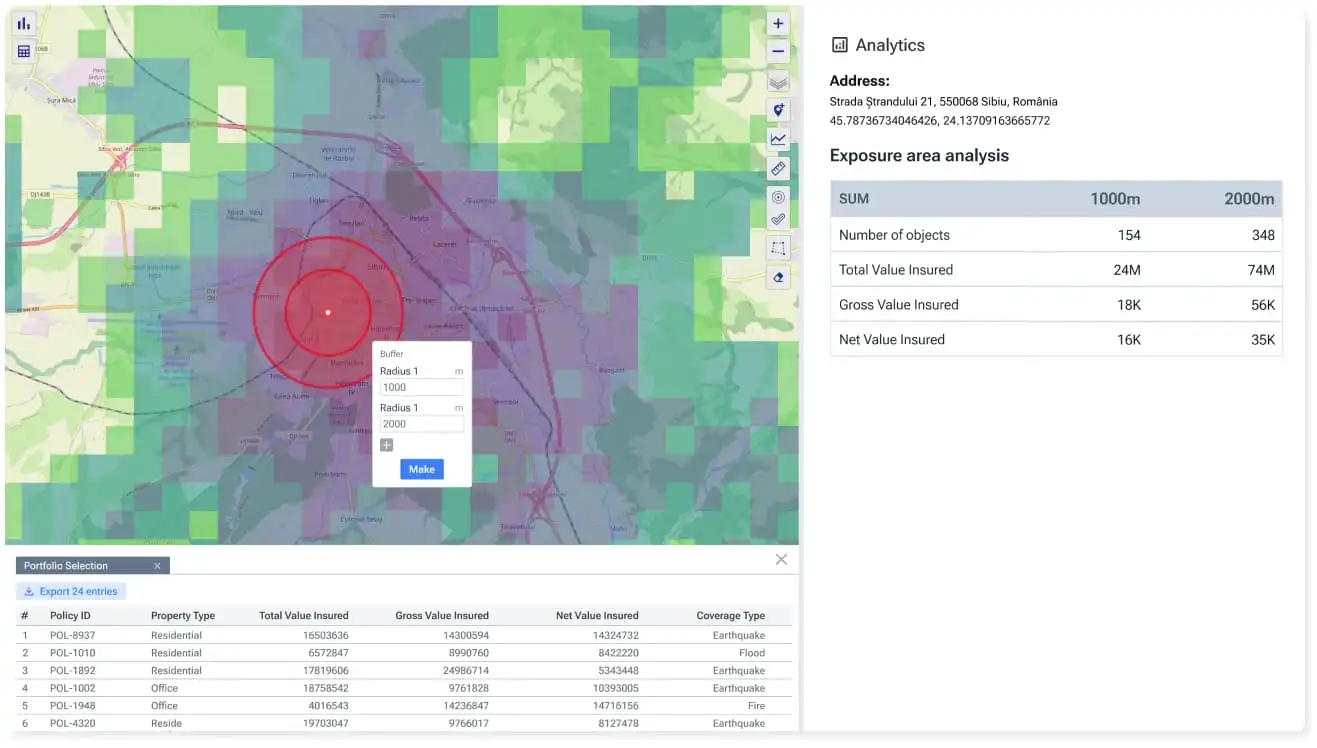This screenshot has height=748, width=1317.
Task: Sort by Coverage Type column header
Action: coord(731,615)
